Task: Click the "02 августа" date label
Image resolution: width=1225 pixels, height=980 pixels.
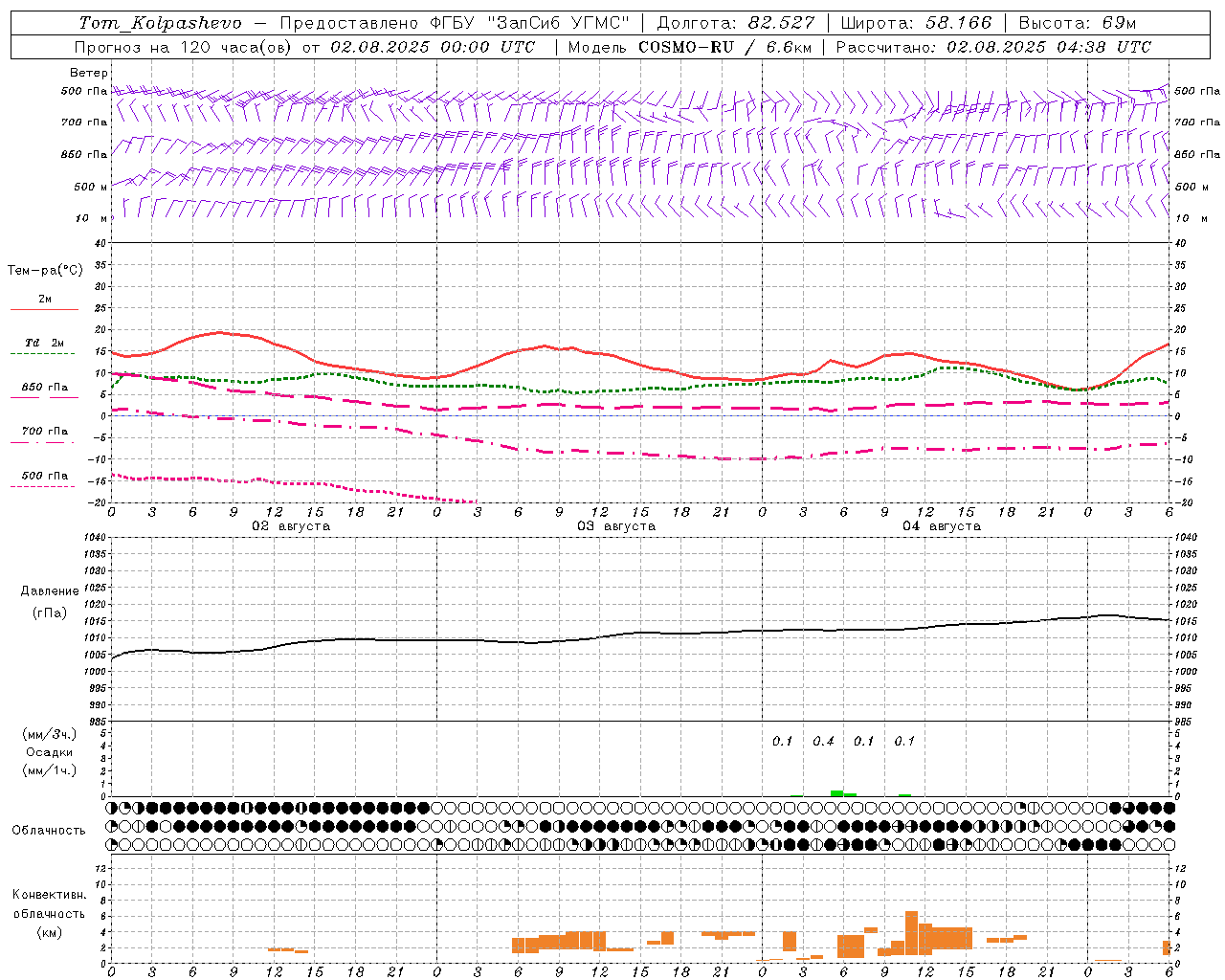Action: 291,526
